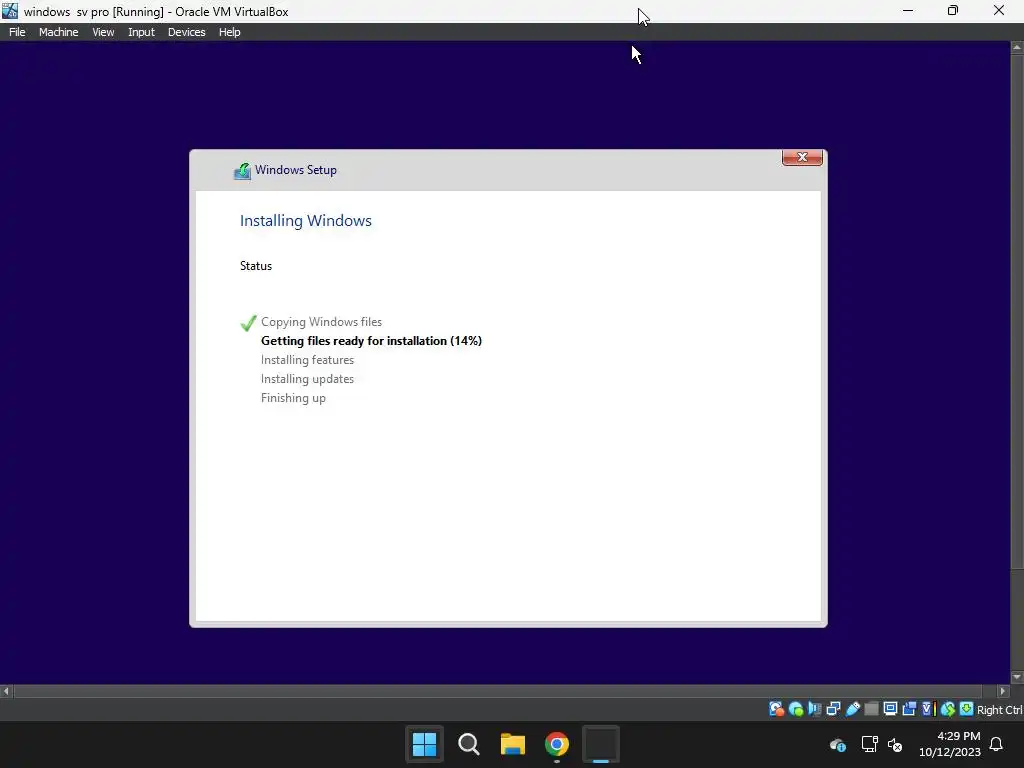Open the File menu

click(17, 32)
